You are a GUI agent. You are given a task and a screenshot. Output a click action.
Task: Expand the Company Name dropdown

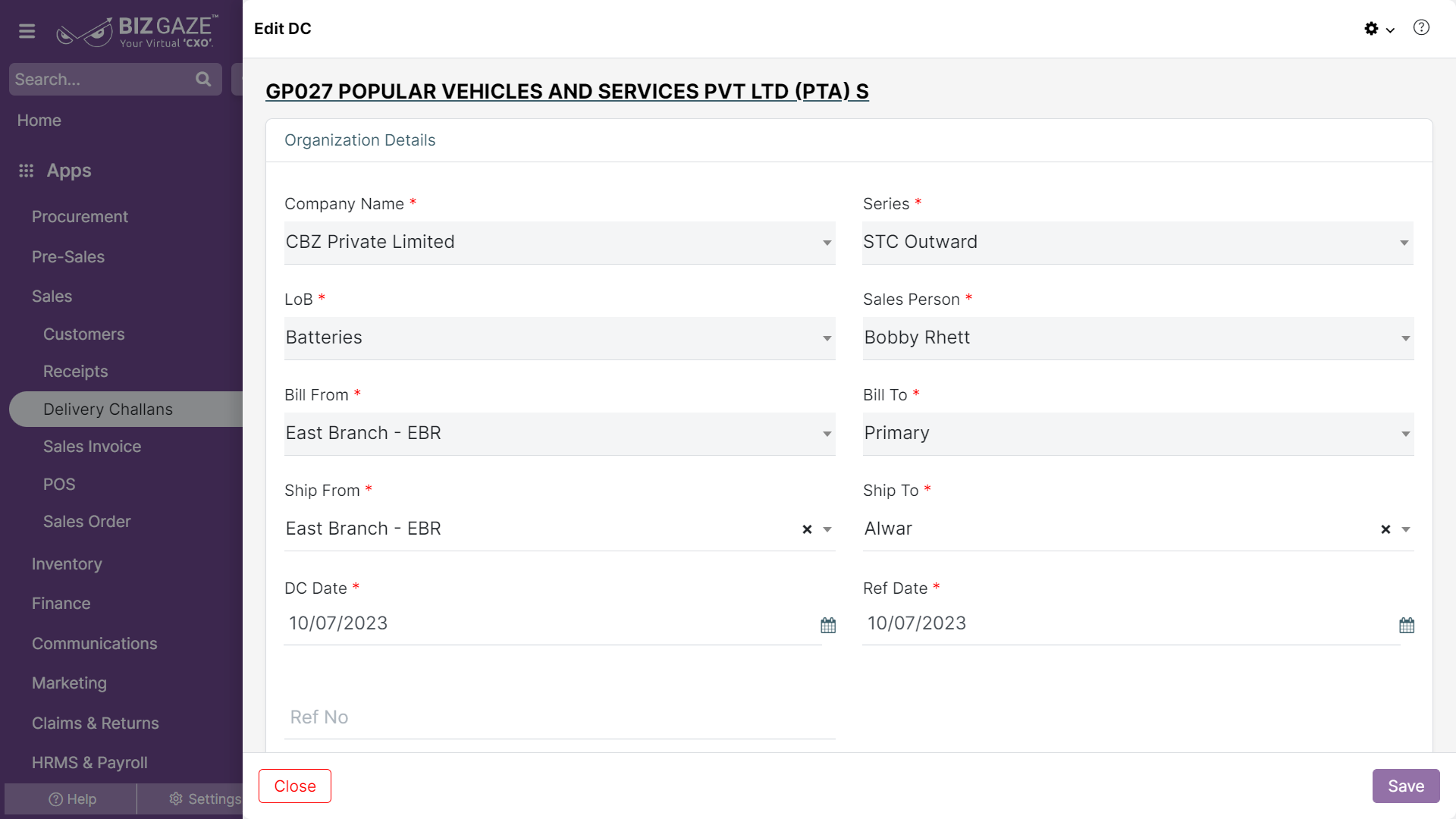(560, 243)
